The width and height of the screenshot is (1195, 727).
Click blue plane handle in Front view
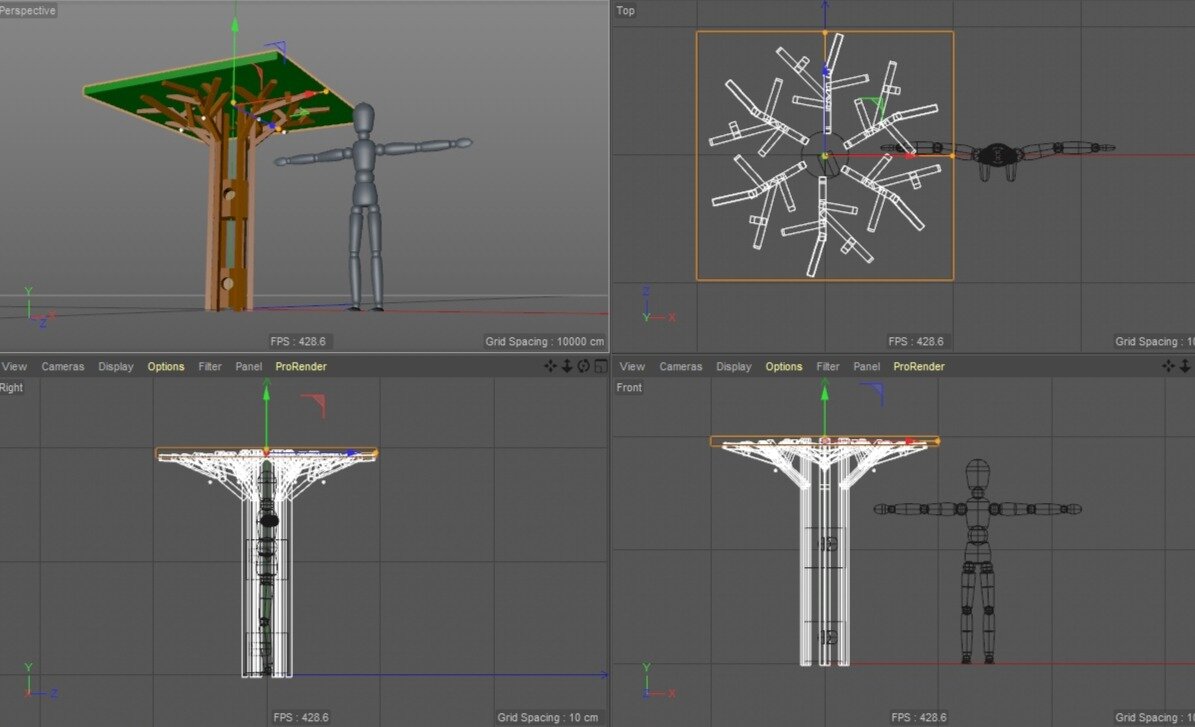coord(874,393)
